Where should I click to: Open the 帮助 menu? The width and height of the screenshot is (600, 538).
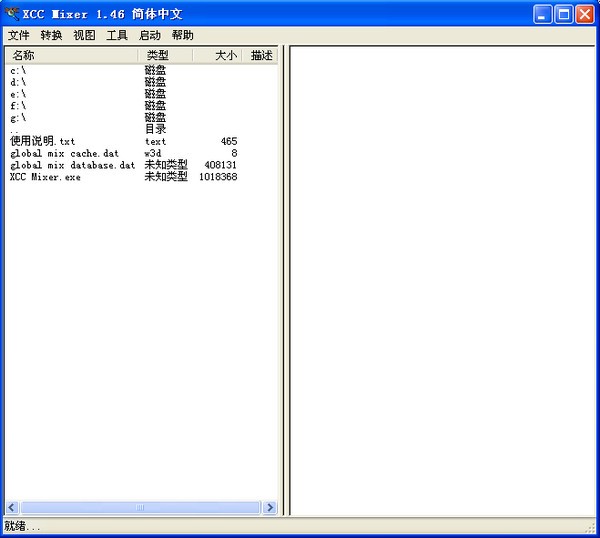pyautogui.click(x=183, y=35)
